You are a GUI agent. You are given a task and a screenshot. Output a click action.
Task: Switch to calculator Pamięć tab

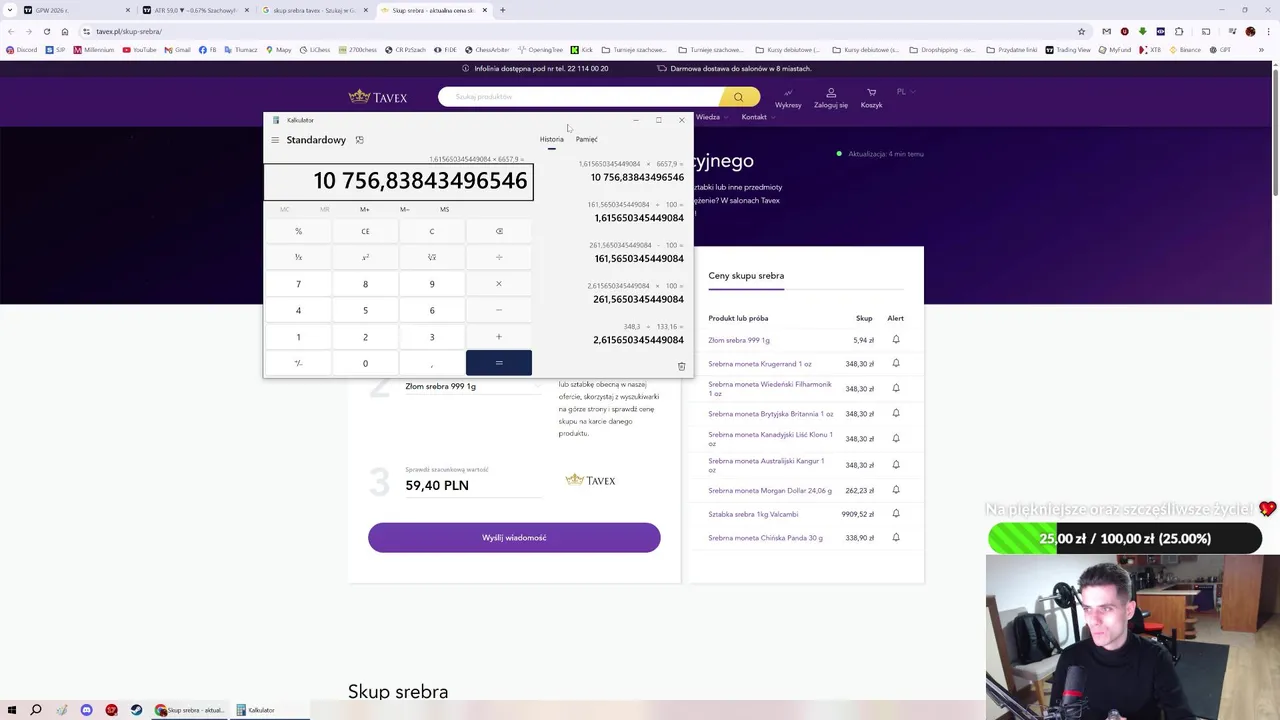(x=587, y=139)
